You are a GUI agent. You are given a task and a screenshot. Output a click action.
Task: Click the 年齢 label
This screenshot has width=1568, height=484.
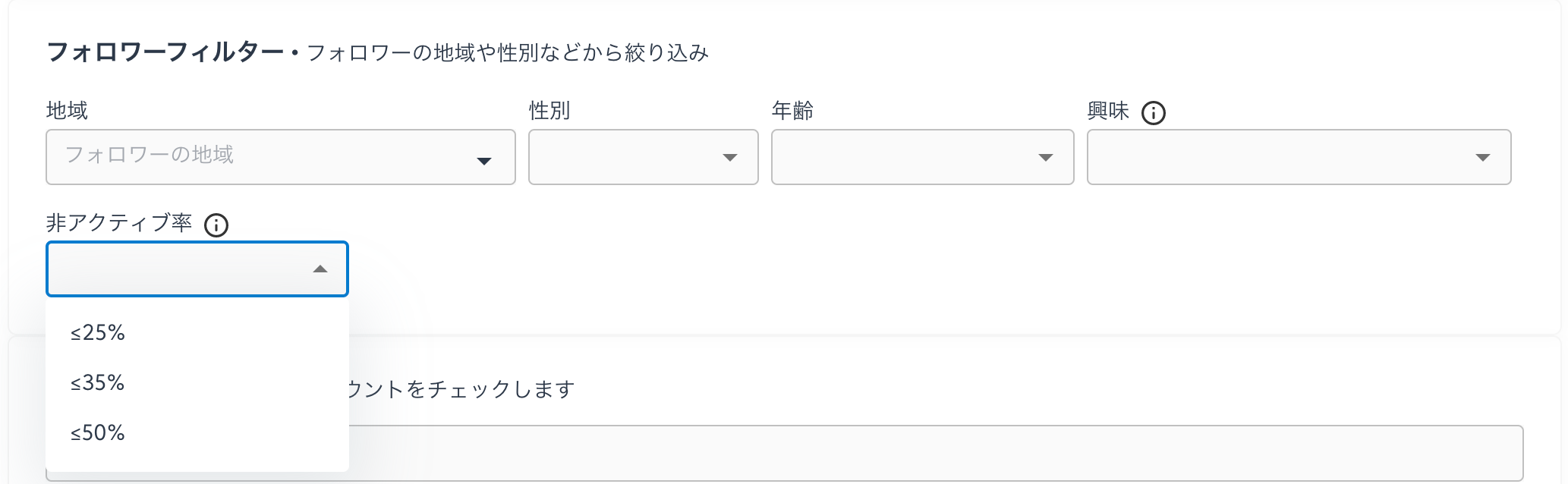[x=792, y=111]
